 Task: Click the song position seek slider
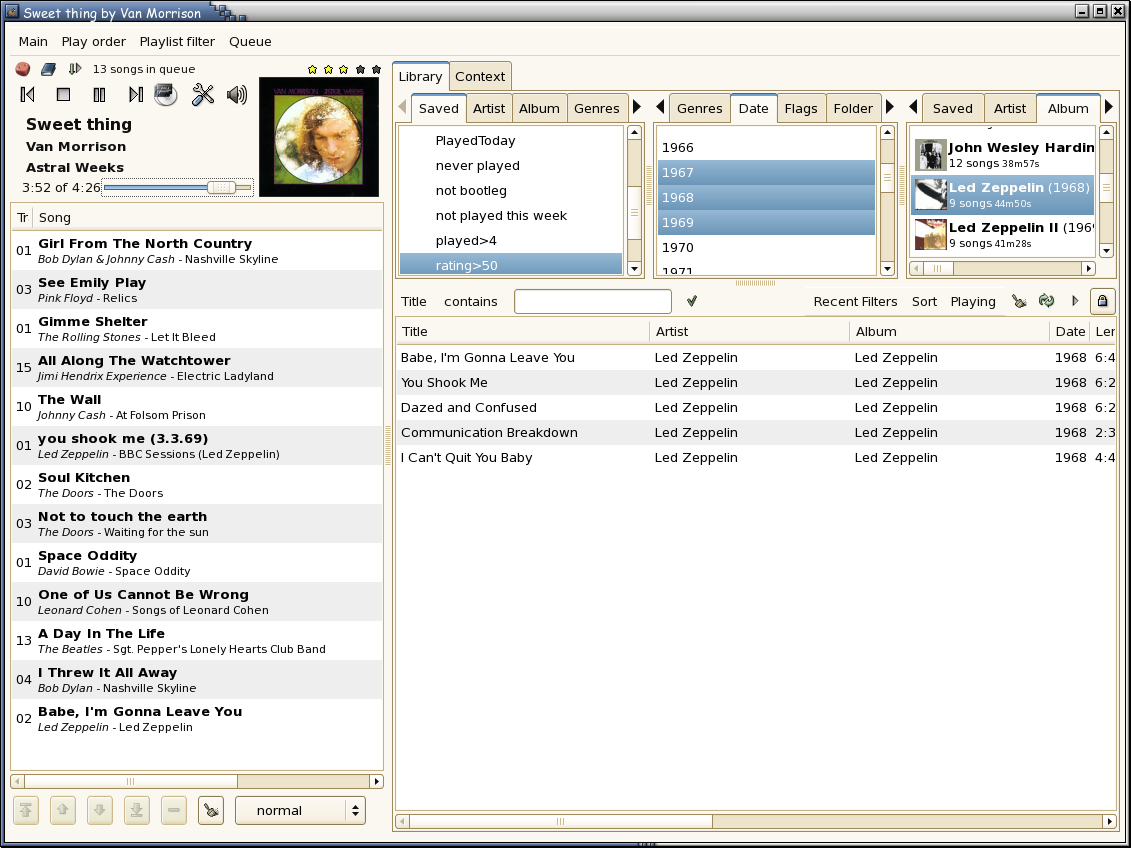point(178,188)
